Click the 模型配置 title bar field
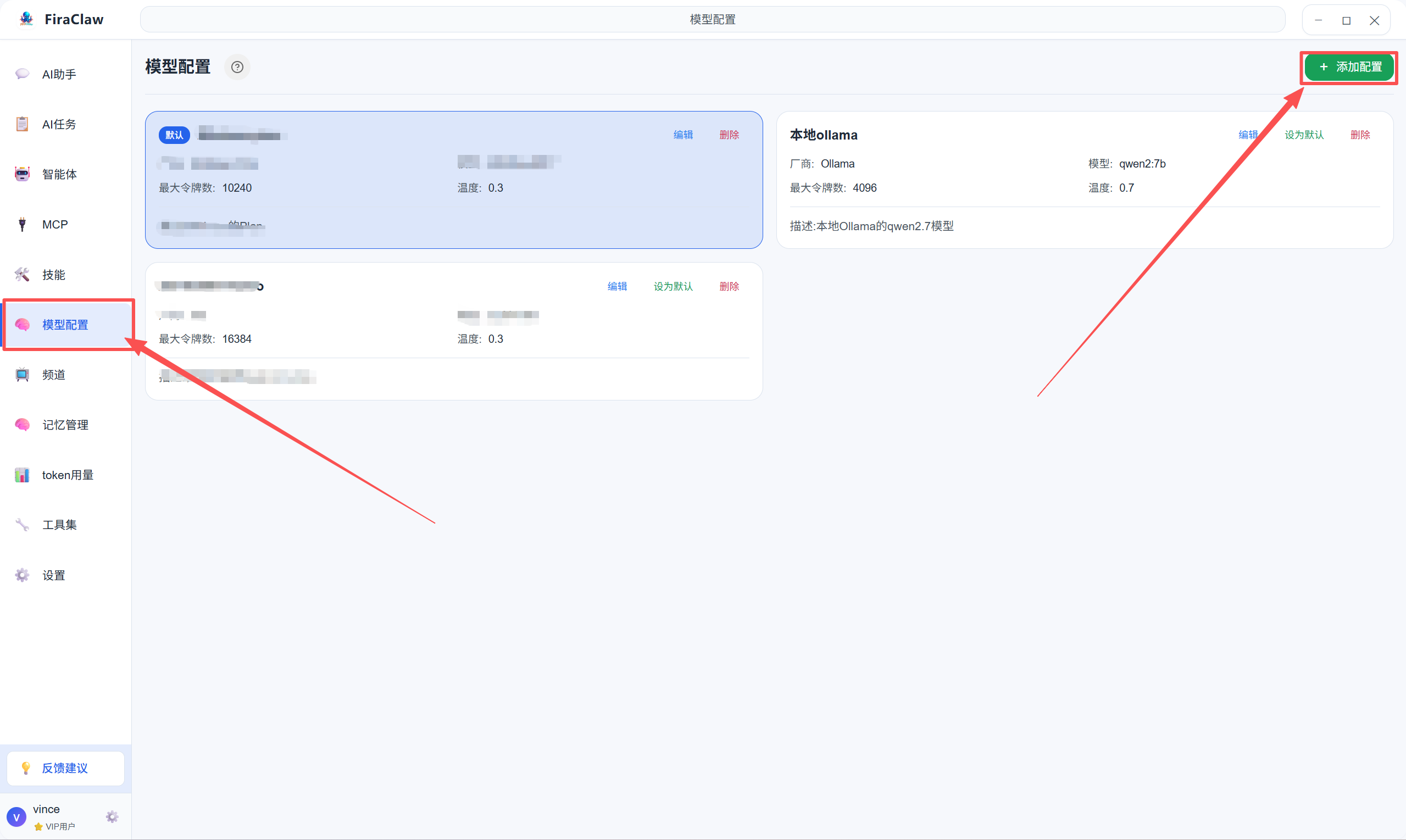Viewport: 1406px width, 840px height. [x=713, y=20]
